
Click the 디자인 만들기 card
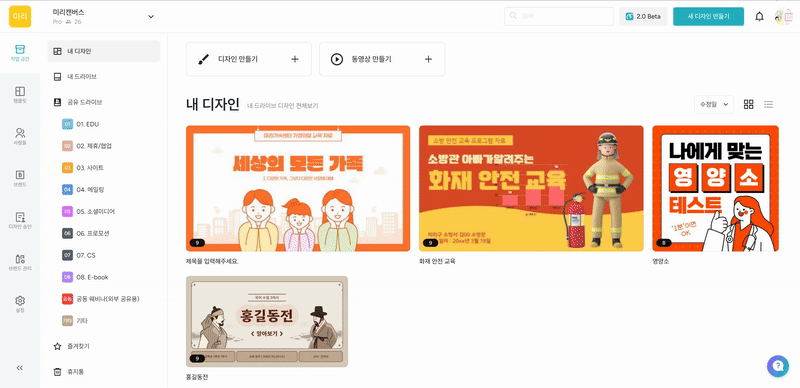coord(248,59)
